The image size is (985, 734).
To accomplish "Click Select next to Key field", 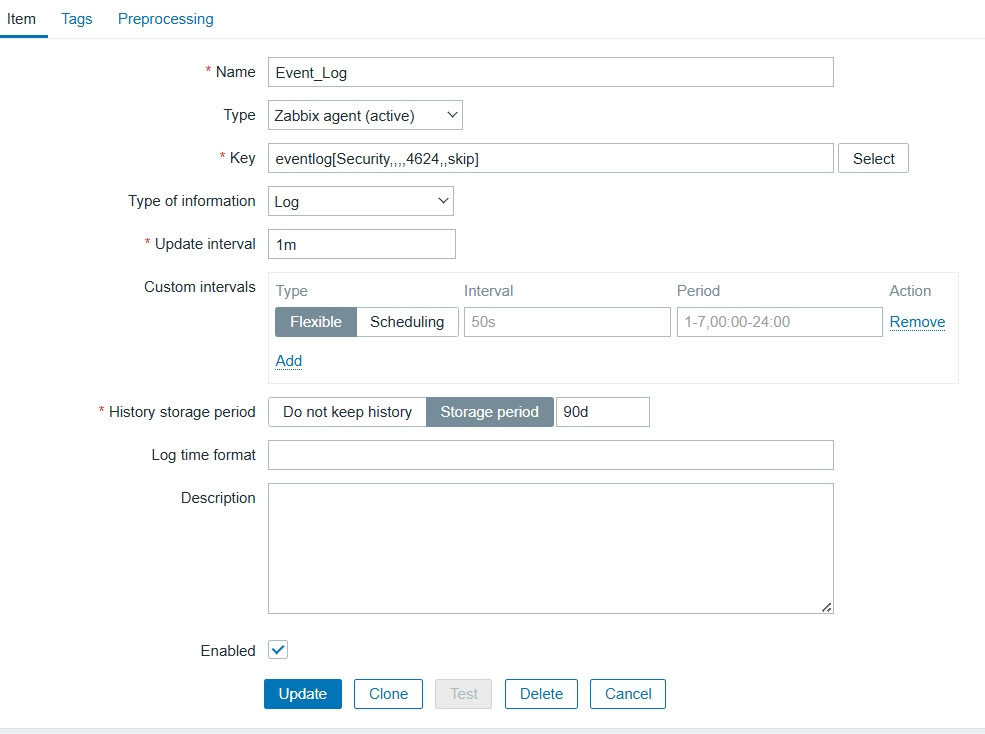I will [873, 158].
